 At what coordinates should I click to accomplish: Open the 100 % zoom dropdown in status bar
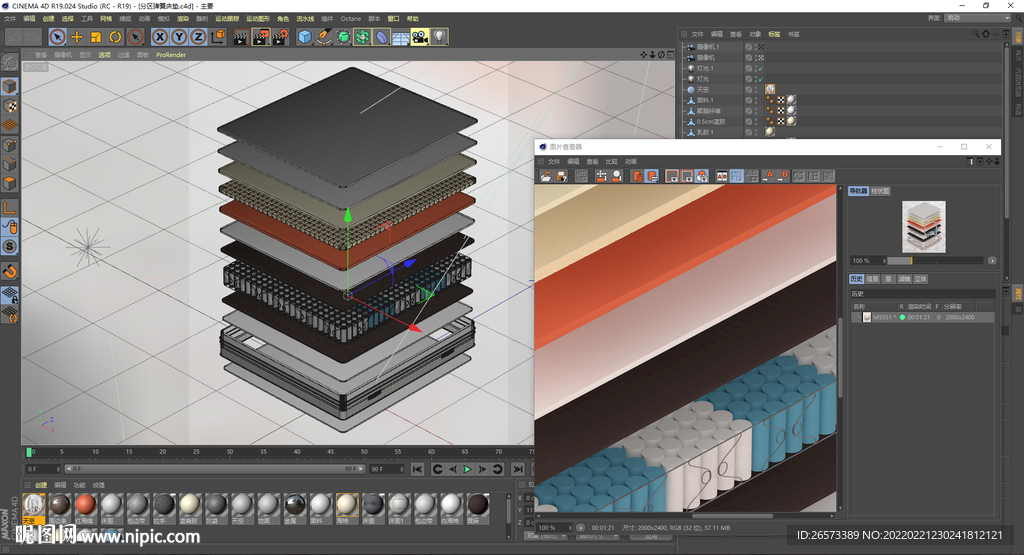pos(554,528)
